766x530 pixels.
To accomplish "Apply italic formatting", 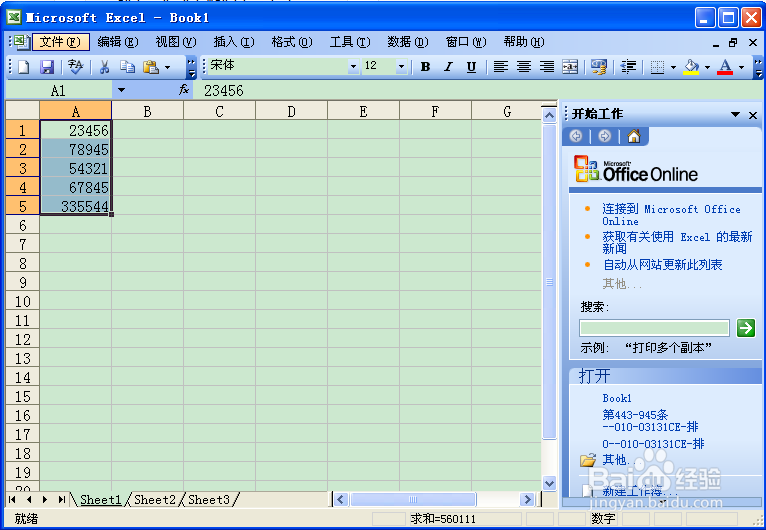I will 448,67.
